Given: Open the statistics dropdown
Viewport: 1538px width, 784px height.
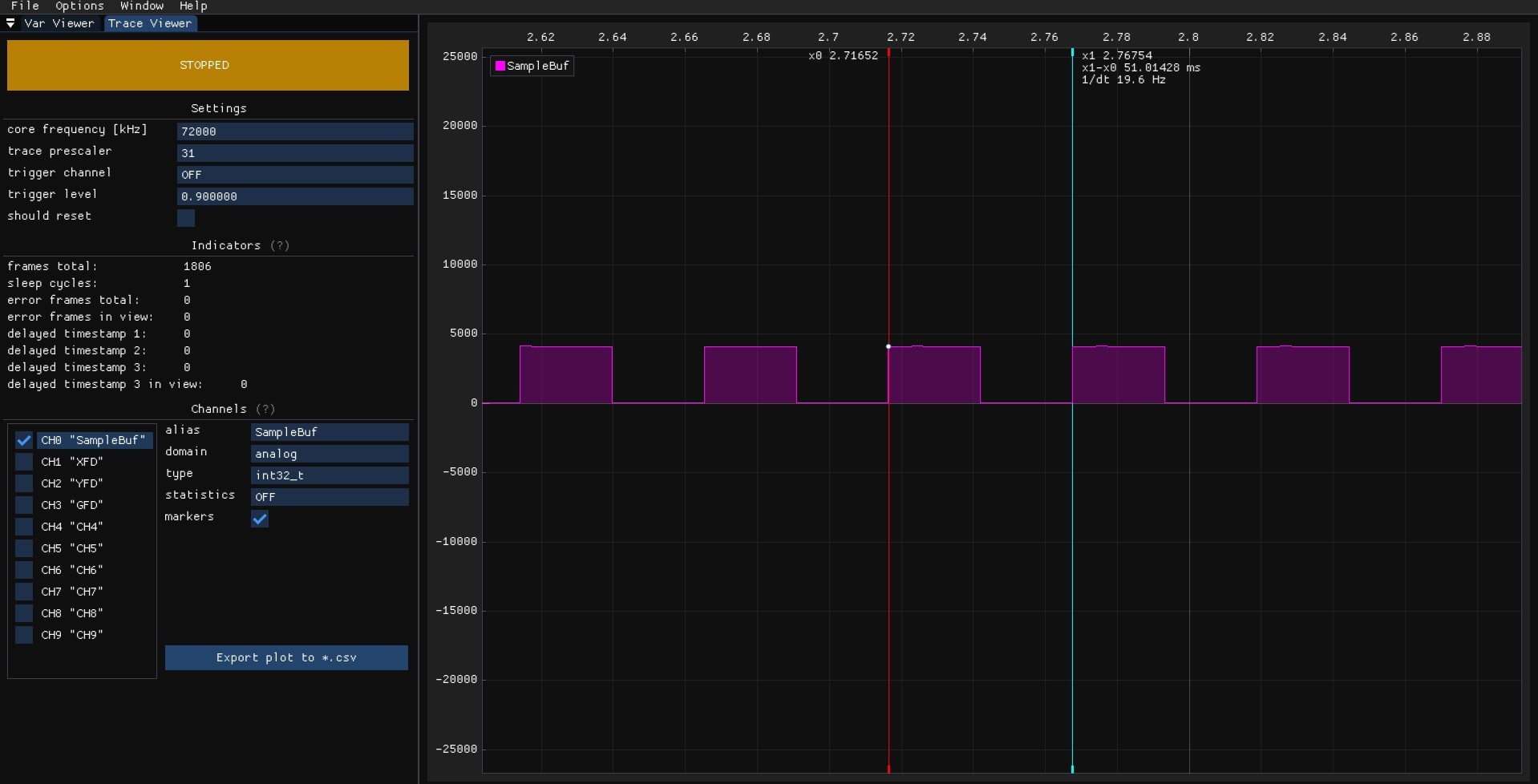Looking at the screenshot, I should point(329,497).
